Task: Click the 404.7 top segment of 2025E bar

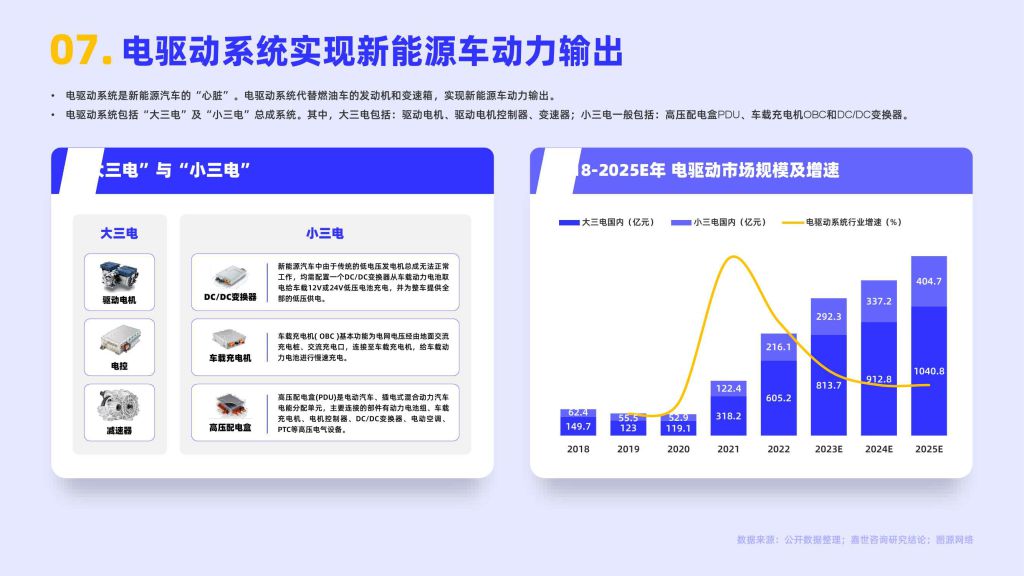Action: click(x=928, y=281)
